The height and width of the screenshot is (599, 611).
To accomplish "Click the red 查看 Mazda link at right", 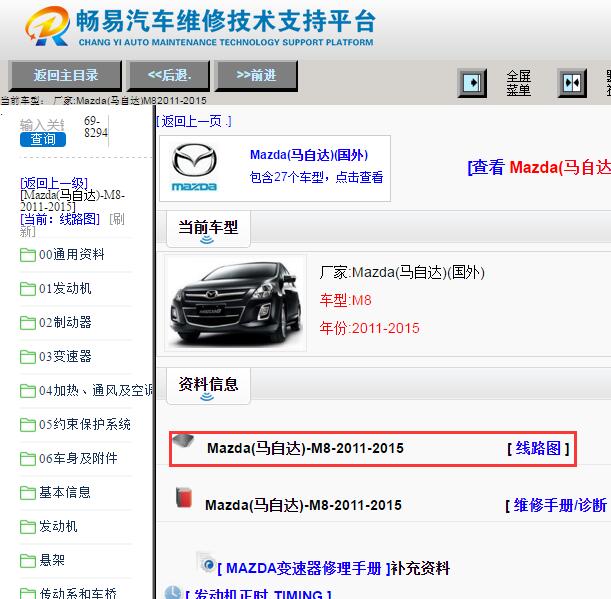I will [x=539, y=167].
